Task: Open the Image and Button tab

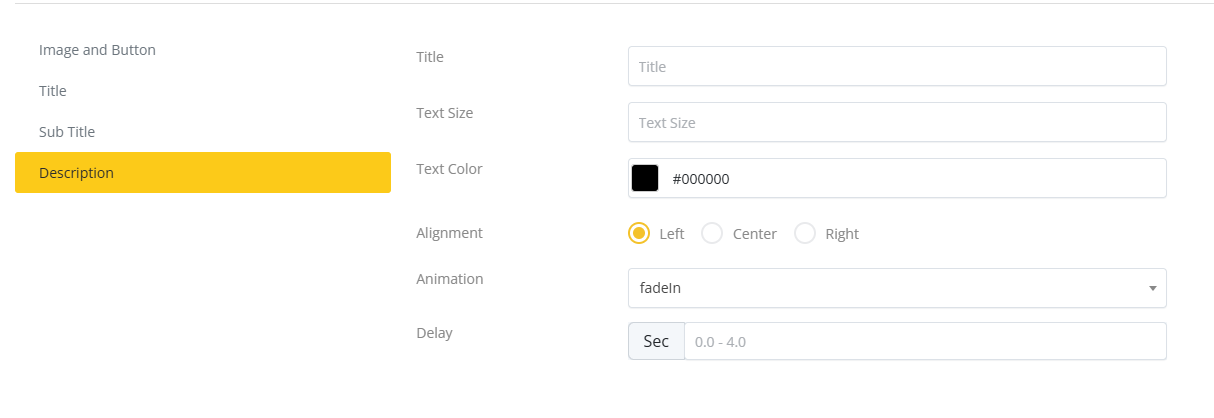Action: click(x=97, y=50)
